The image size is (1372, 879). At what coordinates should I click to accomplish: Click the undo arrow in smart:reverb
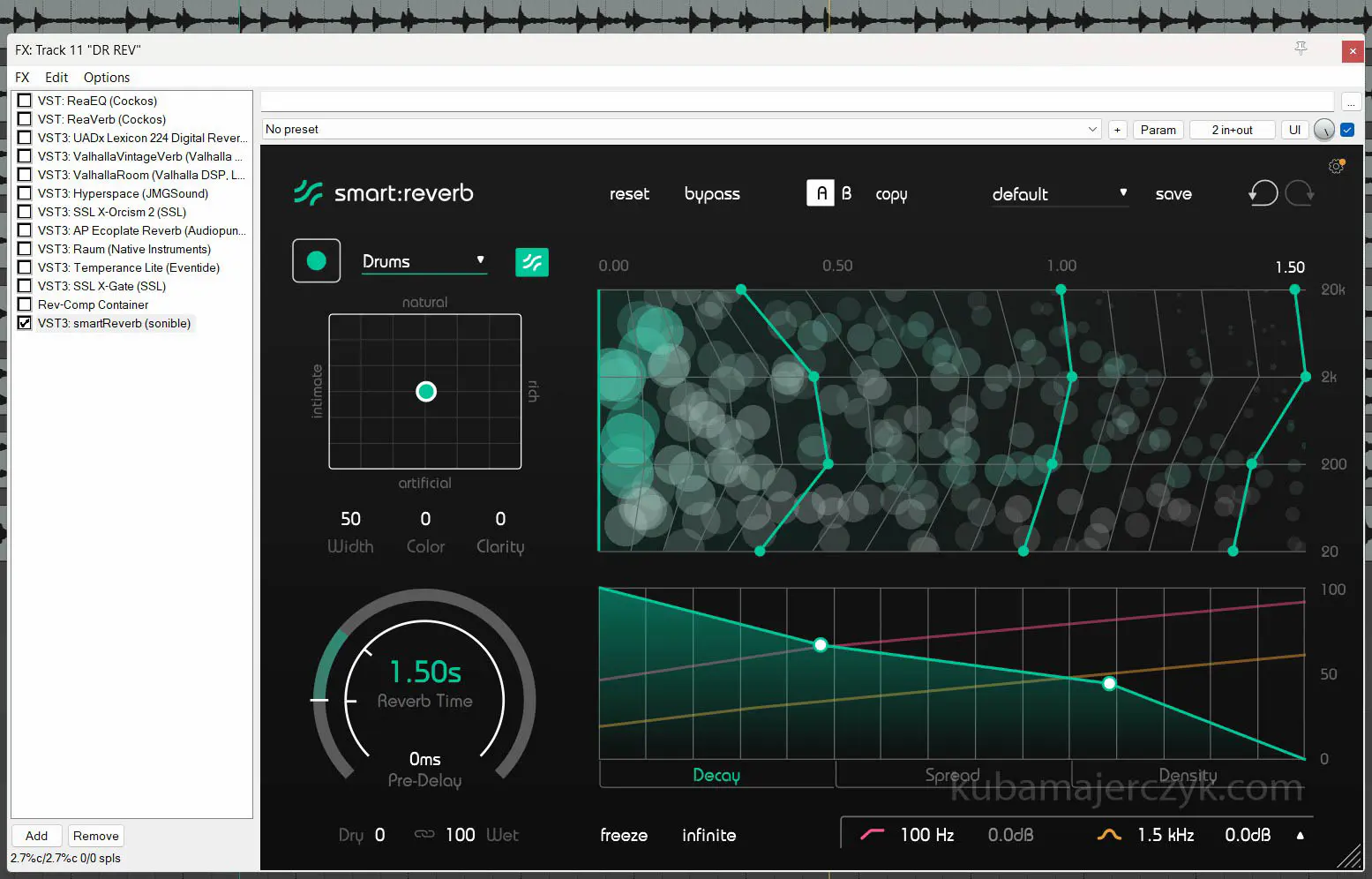coord(1263,192)
